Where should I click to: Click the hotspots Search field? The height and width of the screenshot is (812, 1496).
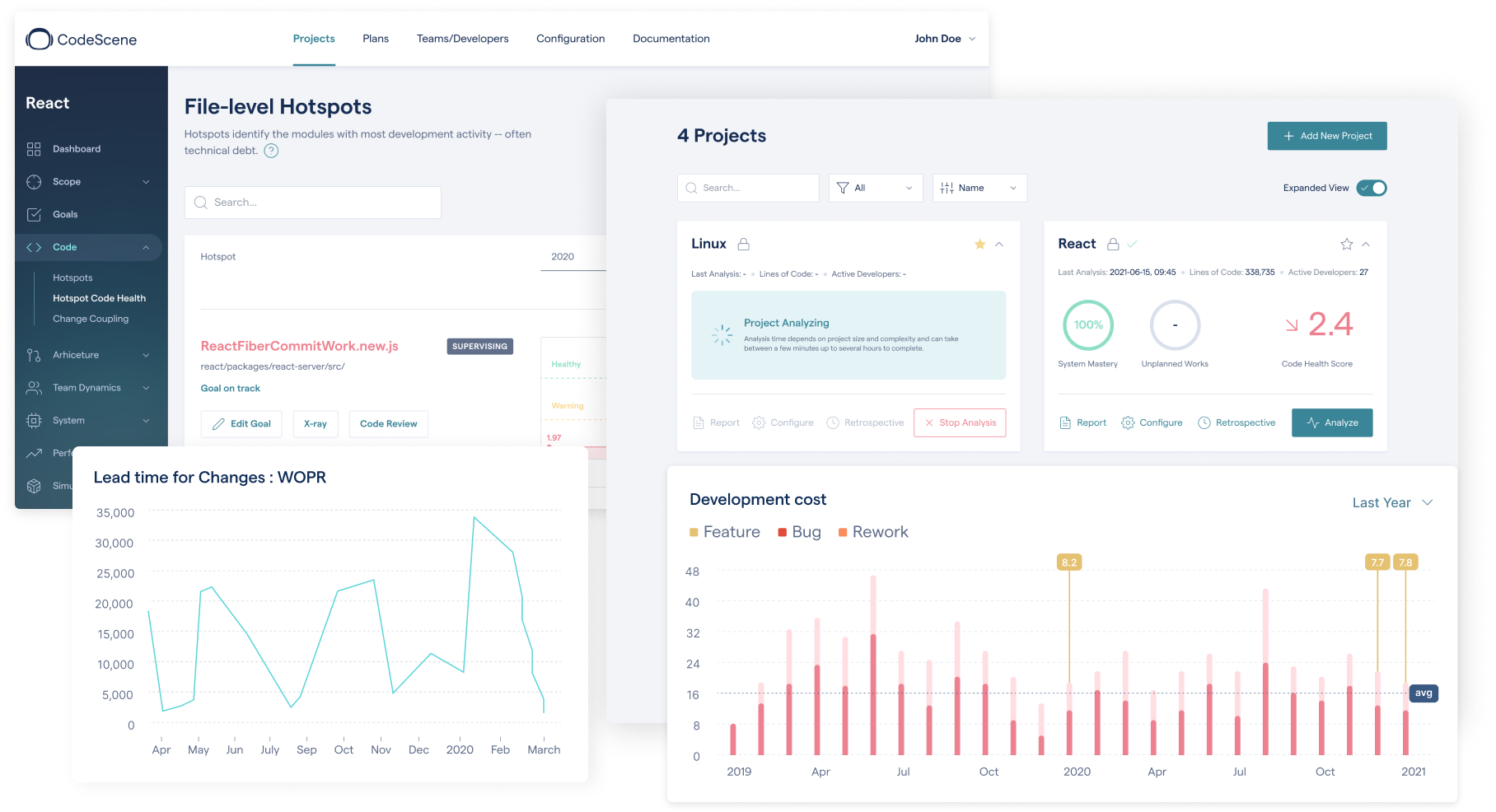pyautogui.click(x=313, y=202)
